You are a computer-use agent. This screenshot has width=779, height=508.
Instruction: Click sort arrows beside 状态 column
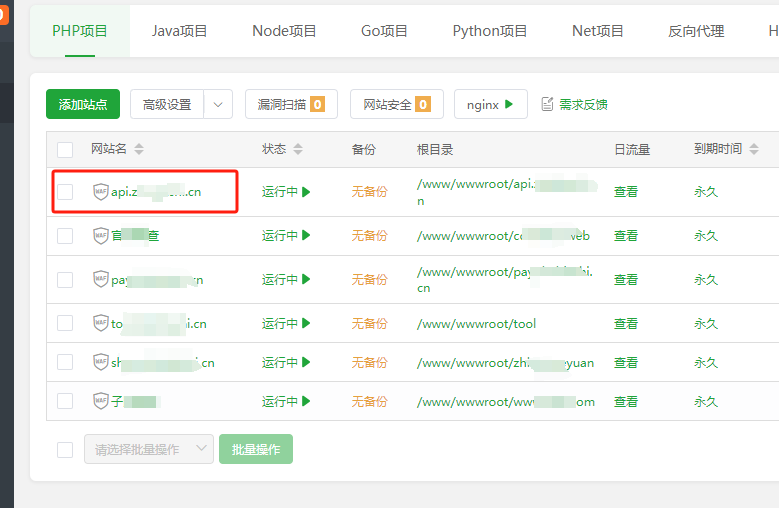coord(298,149)
